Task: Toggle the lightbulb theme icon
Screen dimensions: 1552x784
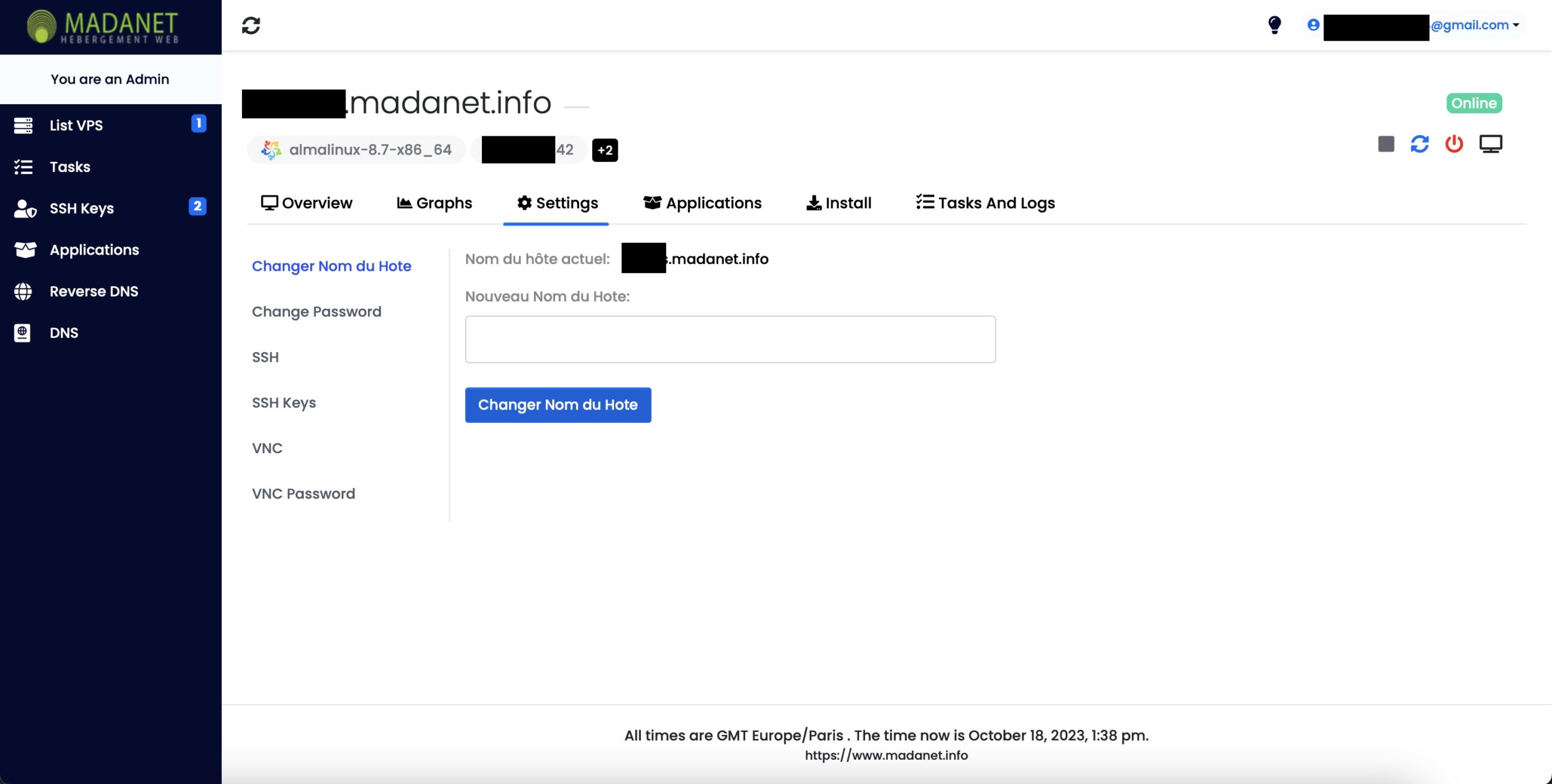Action: [x=1274, y=25]
